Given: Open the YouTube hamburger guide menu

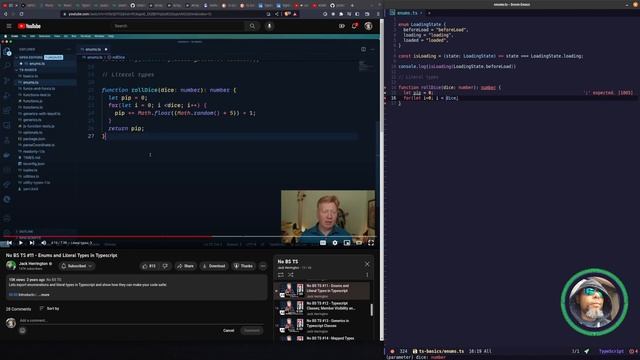Looking at the screenshot, I should [x=9, y=26].
